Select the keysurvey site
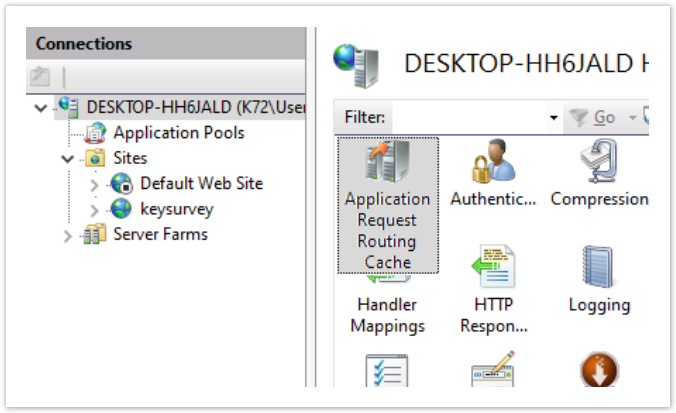Screen dimensions: 676x413 click(x=176, y=209)
